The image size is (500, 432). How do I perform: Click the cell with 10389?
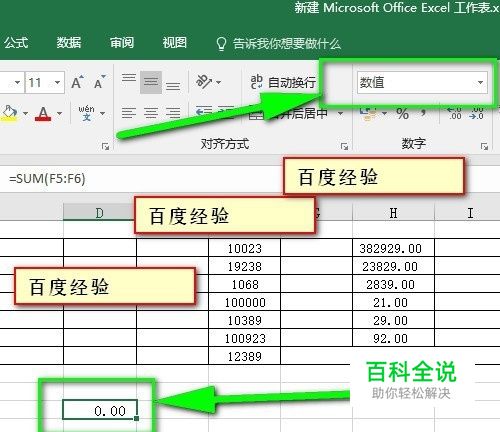click(245, 320)
